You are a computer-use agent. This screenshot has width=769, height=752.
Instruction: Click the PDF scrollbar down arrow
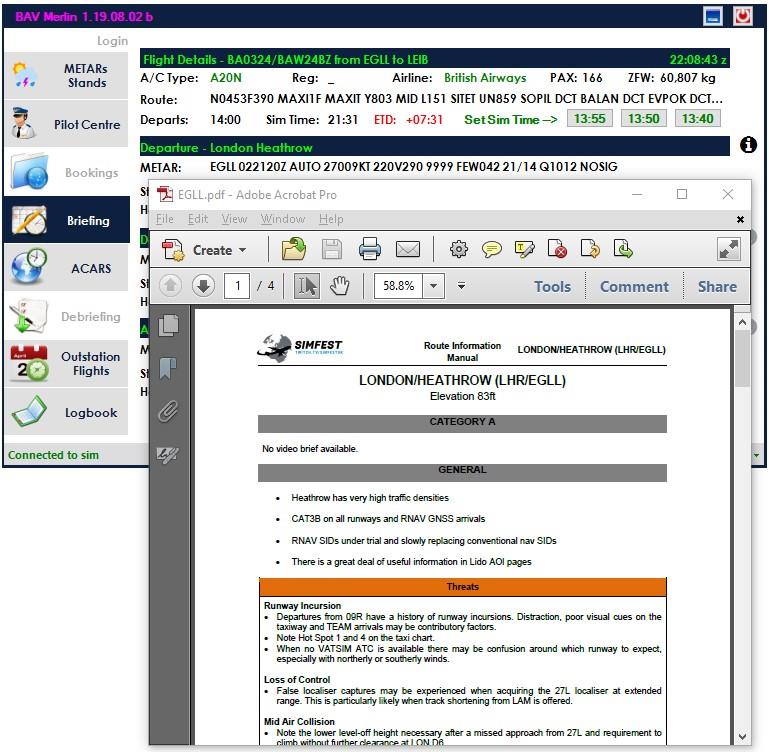(742, 736)
